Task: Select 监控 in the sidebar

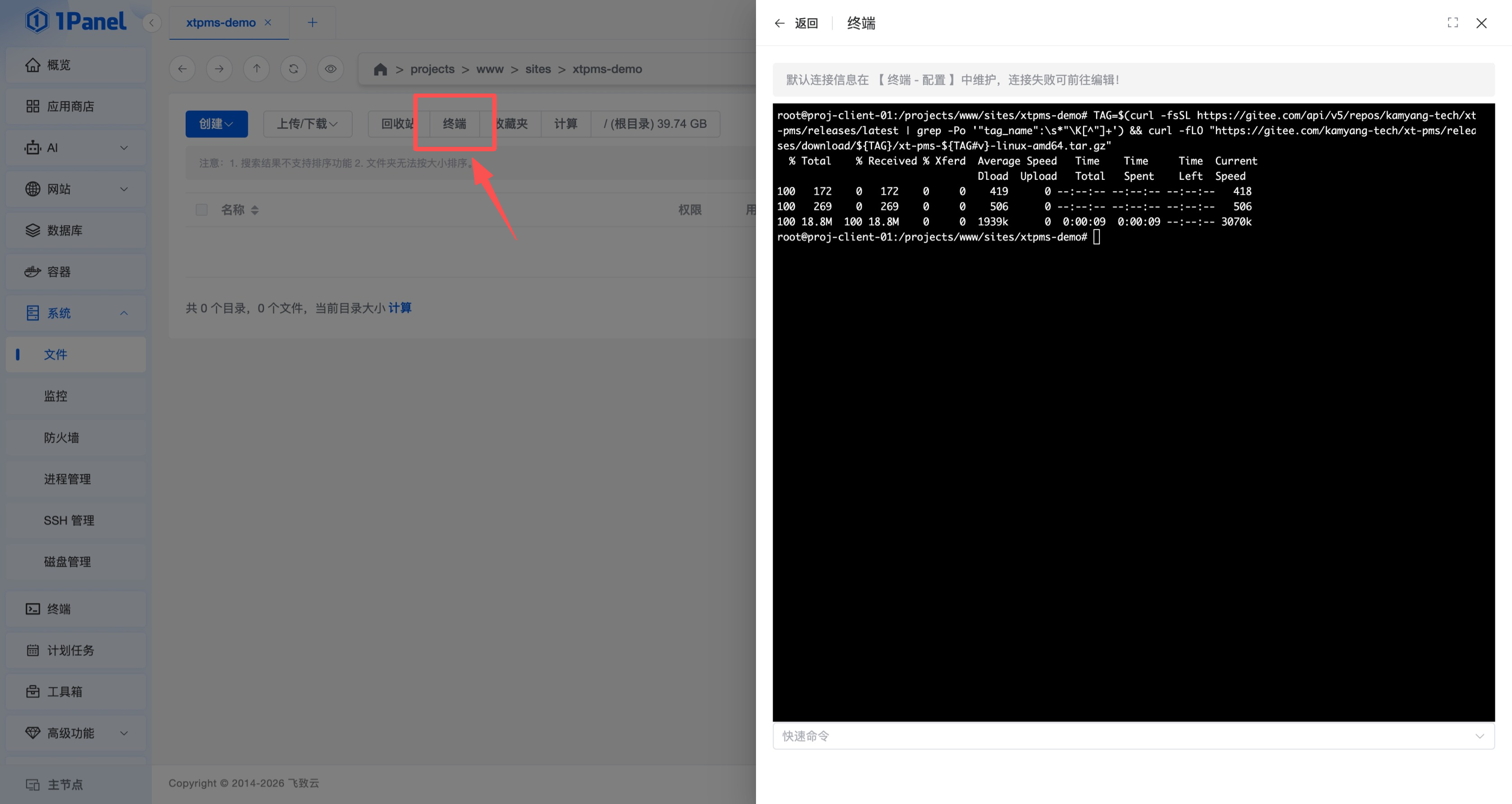Action: (x=76, y=396)
